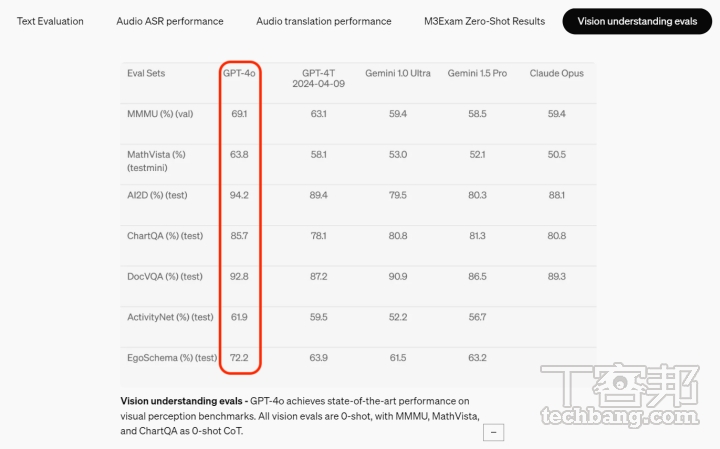720x449 pixels.
Task: Click the Eval Sets header cell
Action: [146, 73]
